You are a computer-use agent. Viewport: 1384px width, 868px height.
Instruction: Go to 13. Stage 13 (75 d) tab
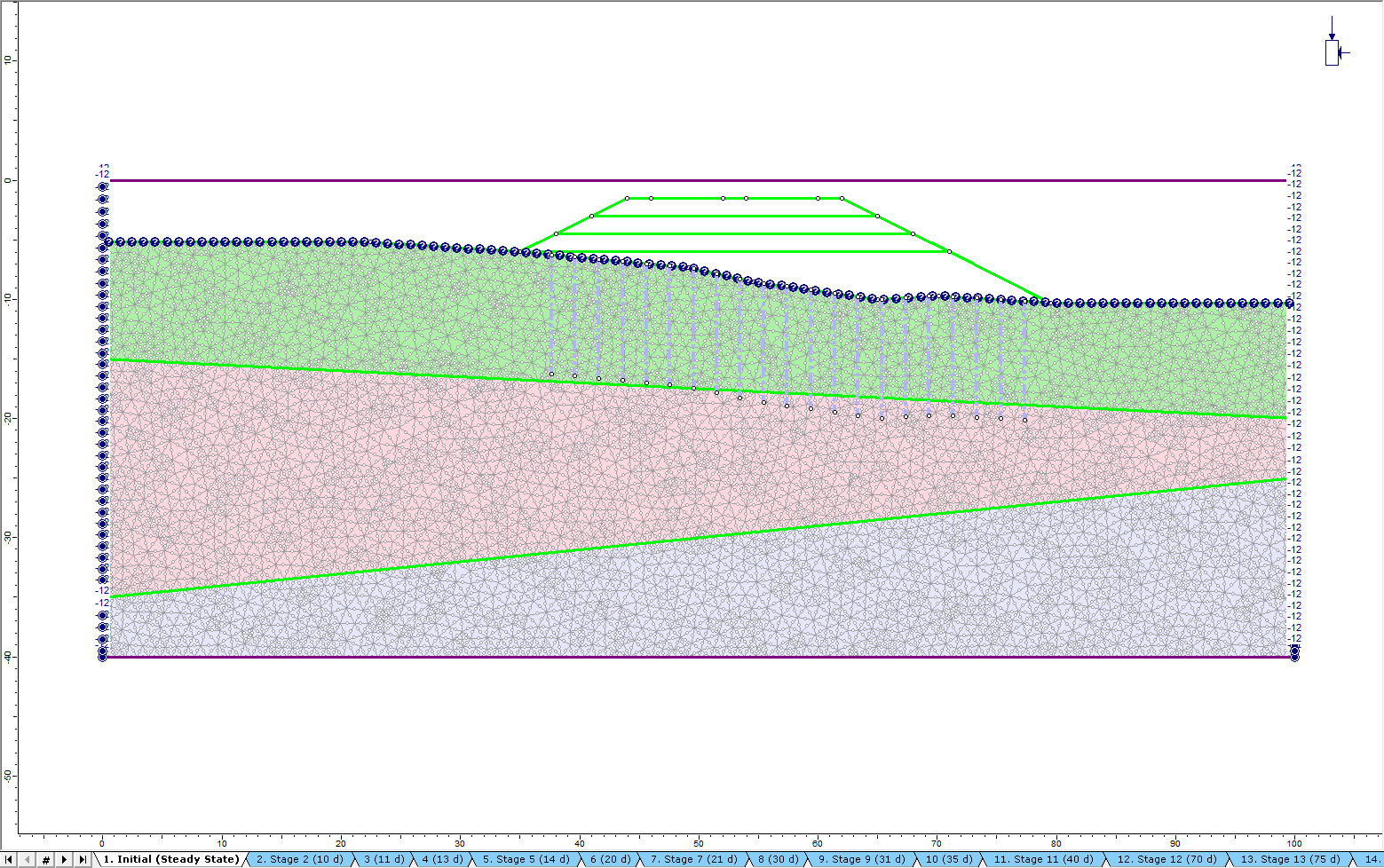[1290, 859]
